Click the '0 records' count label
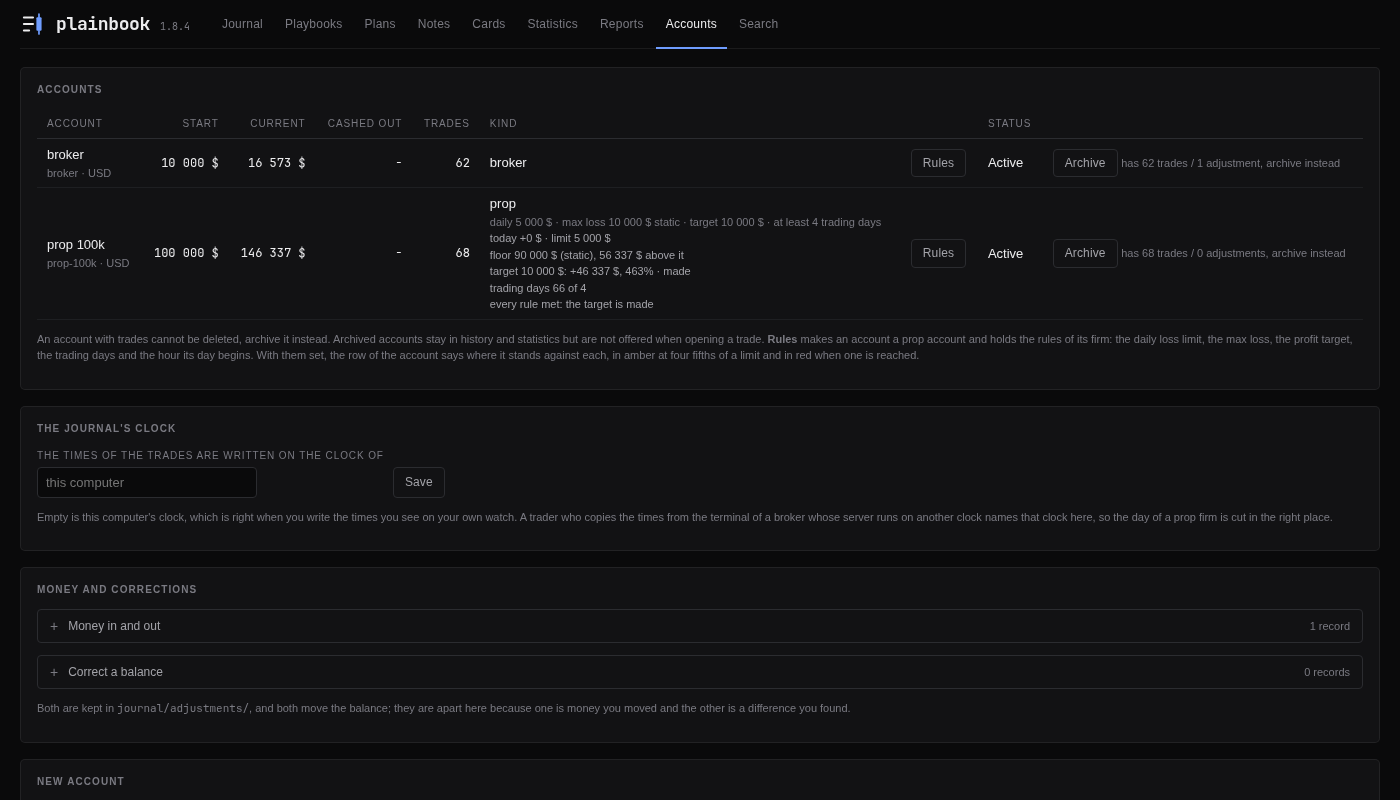The height and width of the screenshot is (800, 1400). [1327, 672]
